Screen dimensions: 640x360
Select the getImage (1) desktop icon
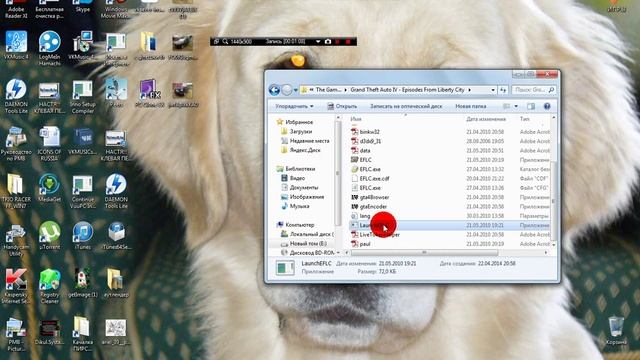[x=82, y=282]
